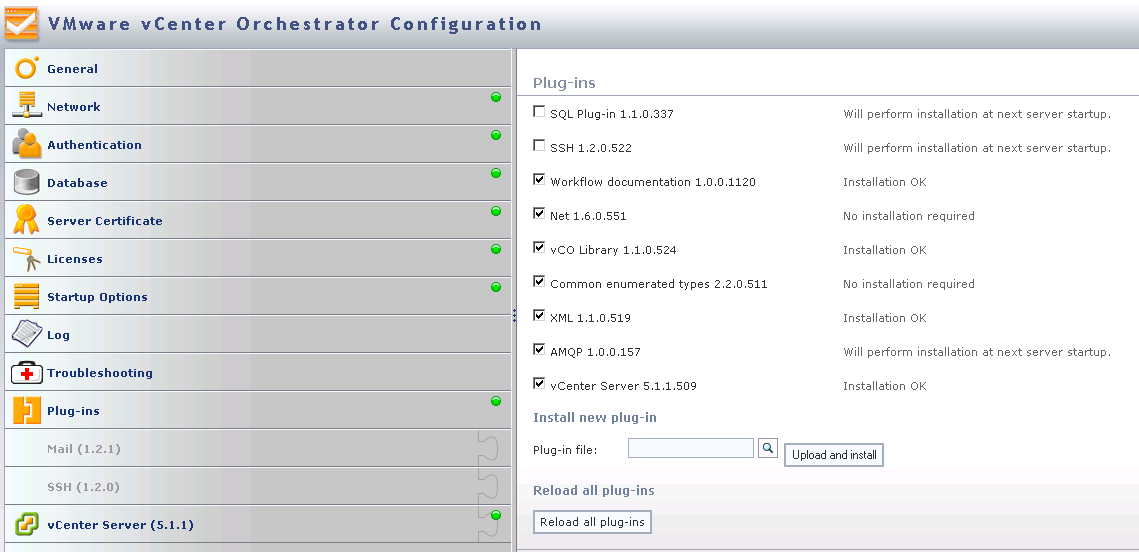Open the Plug-ins section in sidebar
Image resolution: width=1139 pixels, height=552 pixels.
(73, 411)
